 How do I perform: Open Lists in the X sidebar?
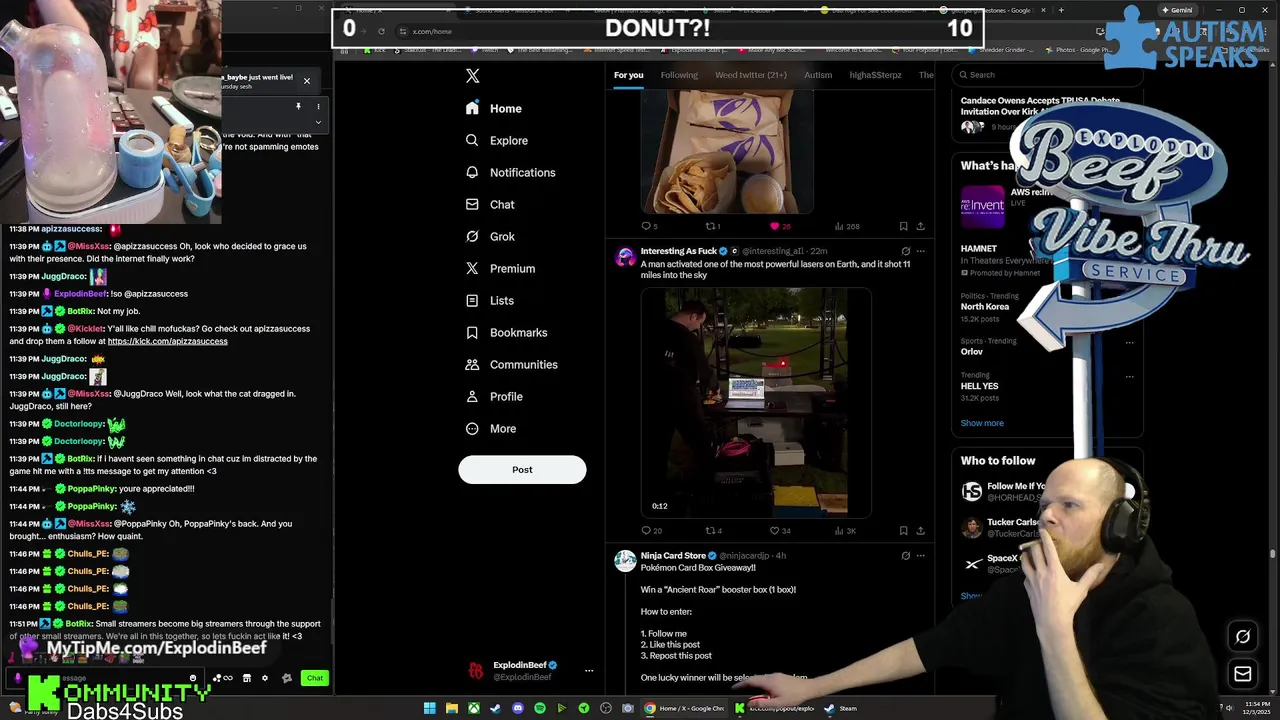point(490,300)
